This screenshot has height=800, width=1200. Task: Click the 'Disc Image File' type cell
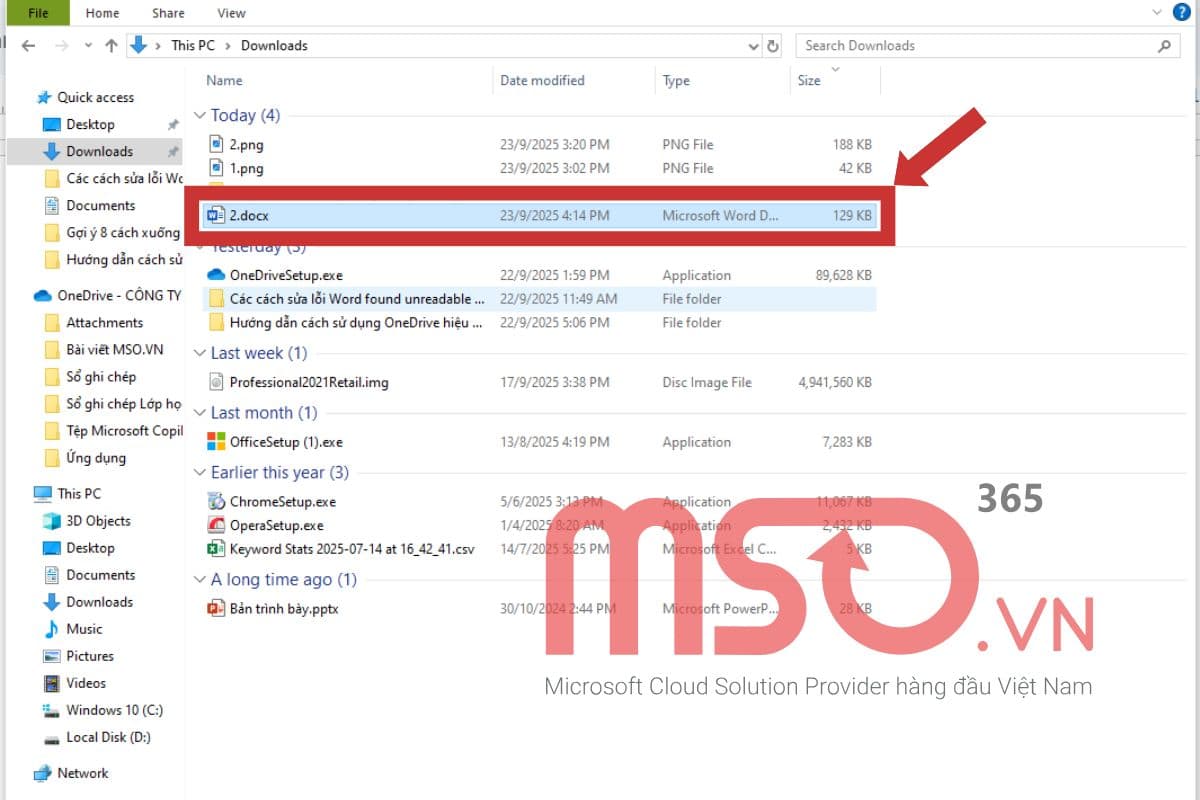click(707, 382)
